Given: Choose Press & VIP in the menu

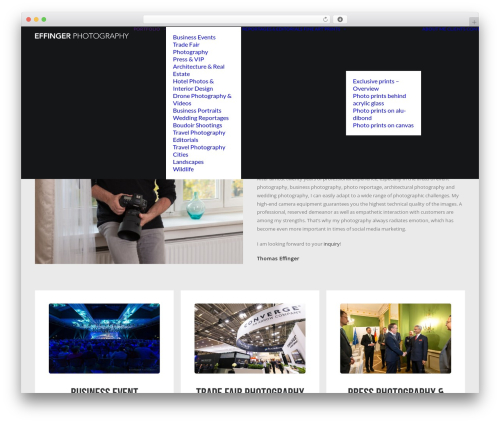Looking at the screenshot, I should (x=188, y=59).
